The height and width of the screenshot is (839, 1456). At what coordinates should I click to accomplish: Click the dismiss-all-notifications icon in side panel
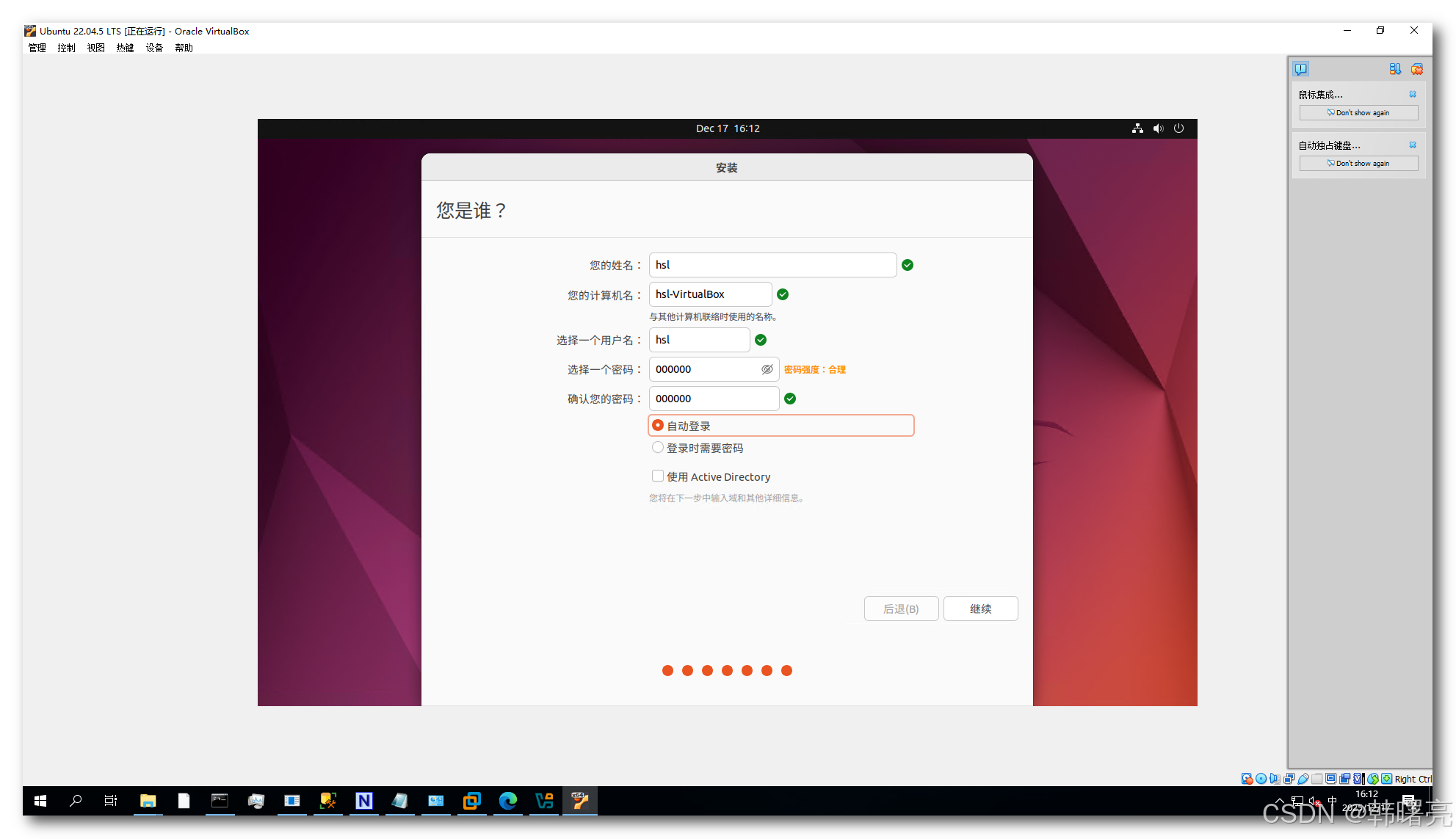click(1417, 68)
